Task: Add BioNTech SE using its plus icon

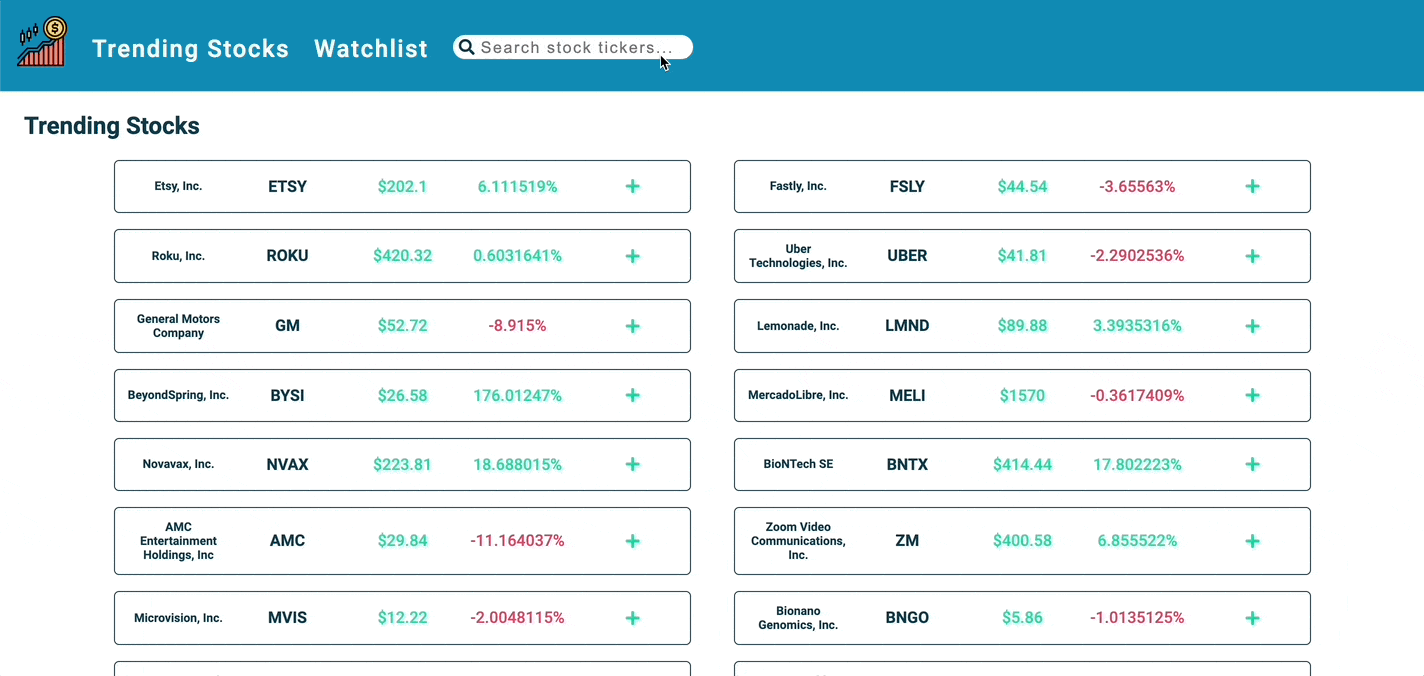Action: point(1252,464)
